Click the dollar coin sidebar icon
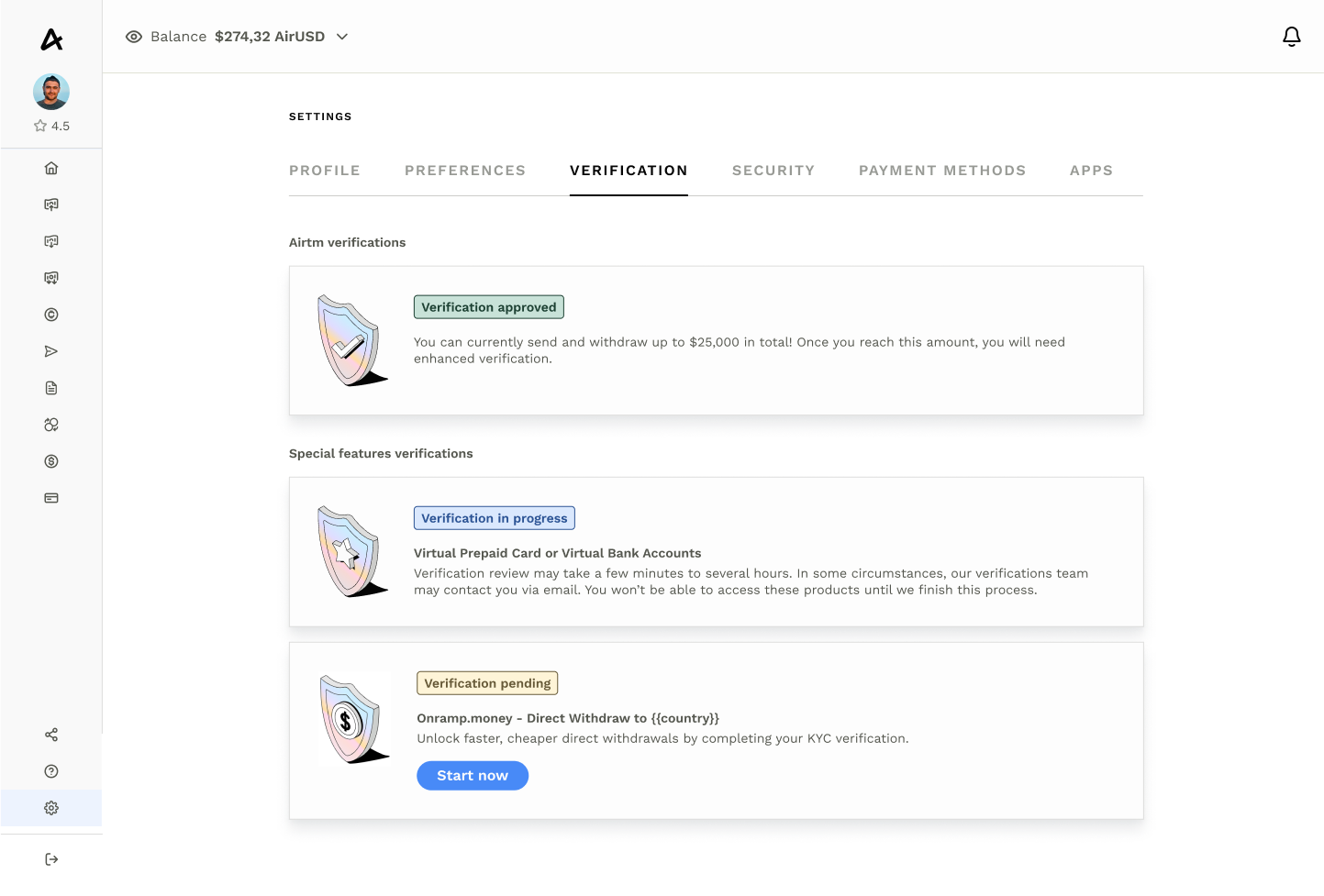This screenshot has width=1324, height=896. tap(51, 461)
